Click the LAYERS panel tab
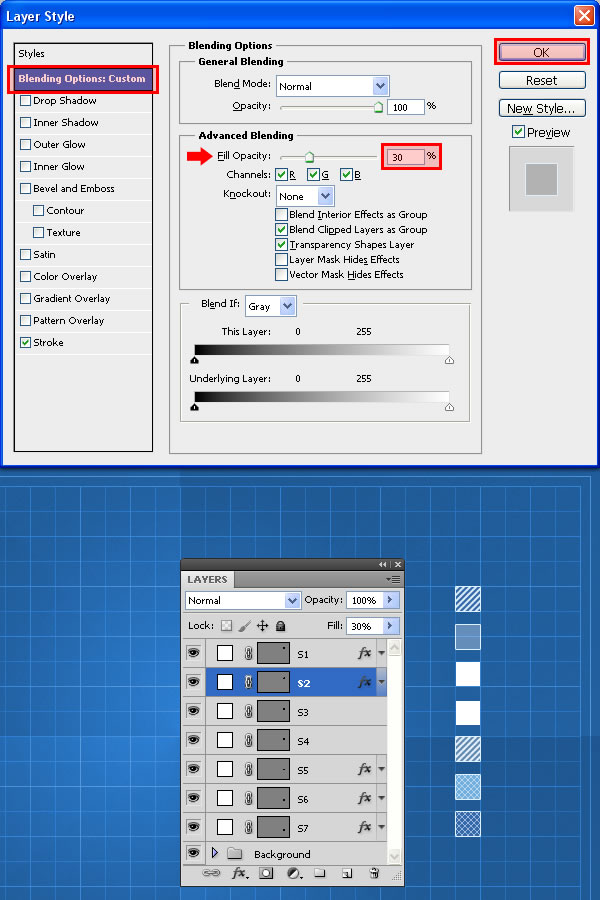 [x=207, y=580]
